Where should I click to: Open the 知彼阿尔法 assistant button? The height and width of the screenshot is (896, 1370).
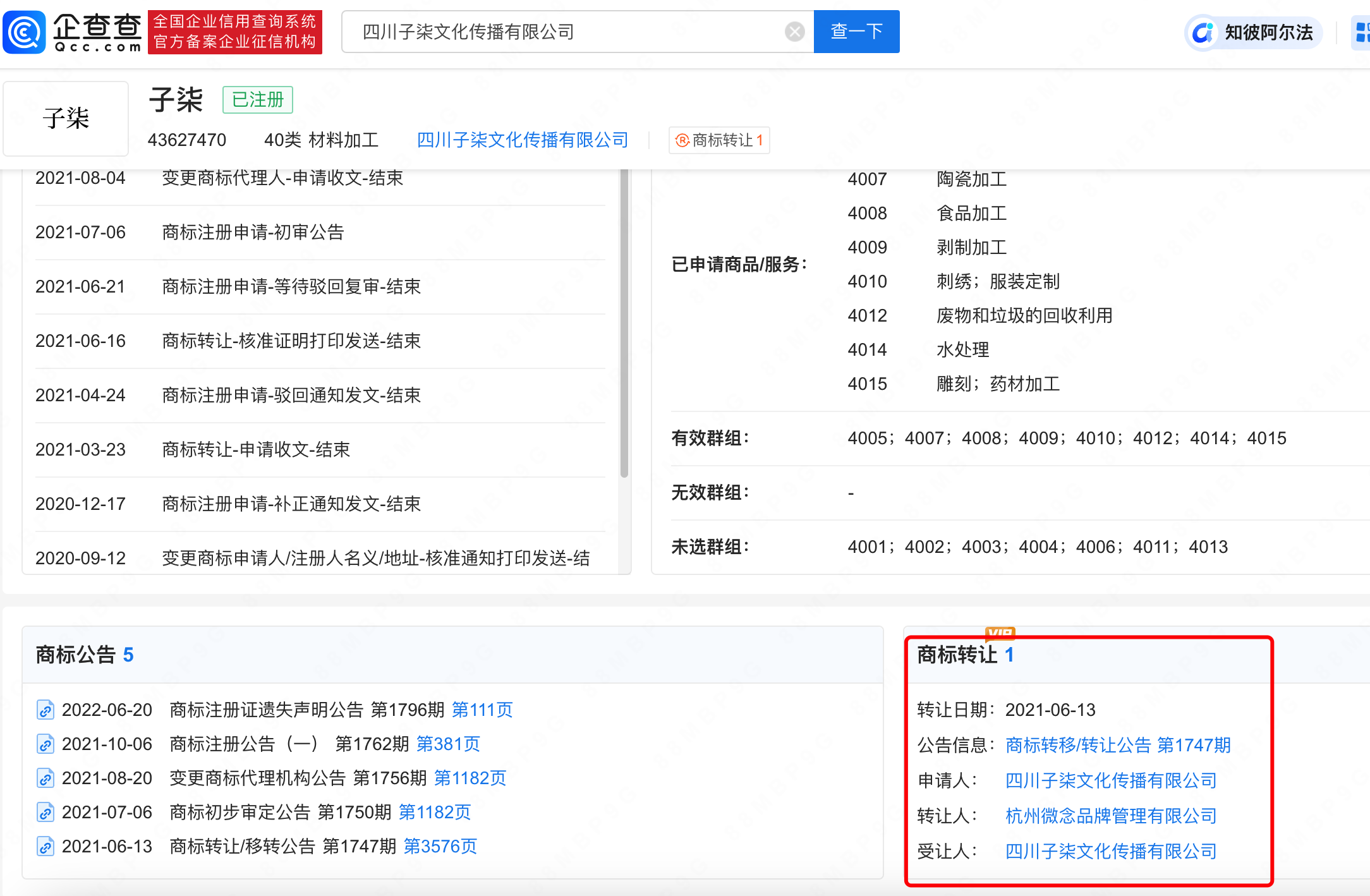click(x=1253, y=32)
